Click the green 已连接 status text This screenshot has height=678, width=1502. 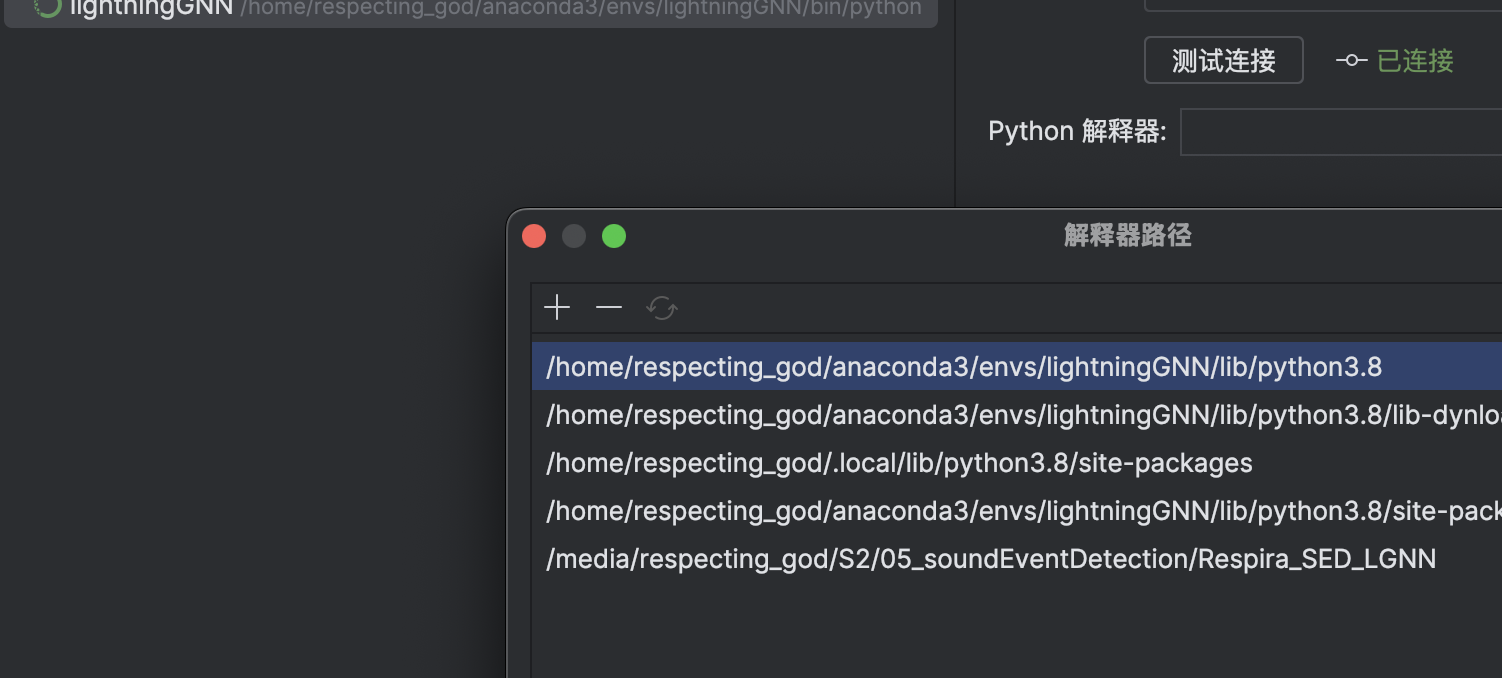tap(1415, 61)
